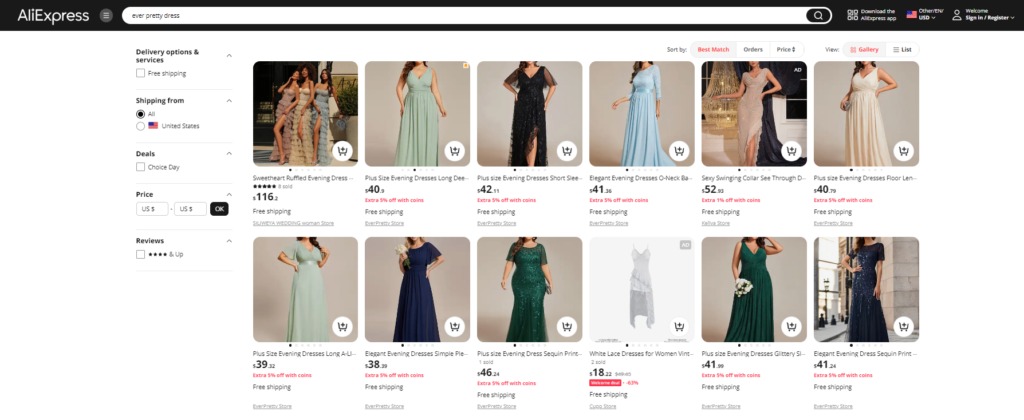Add White Lace Dress to cart
The height and width of the screenshot is (420, 1024).
[x=679, y=327]
